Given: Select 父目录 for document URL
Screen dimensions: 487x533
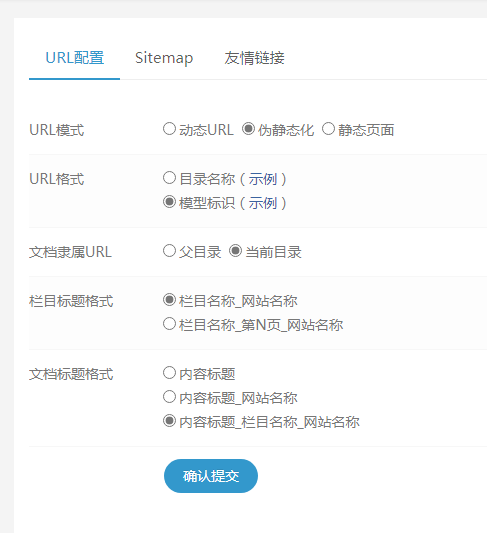Looking at the screenshot, I should click(x=169, y=251).
